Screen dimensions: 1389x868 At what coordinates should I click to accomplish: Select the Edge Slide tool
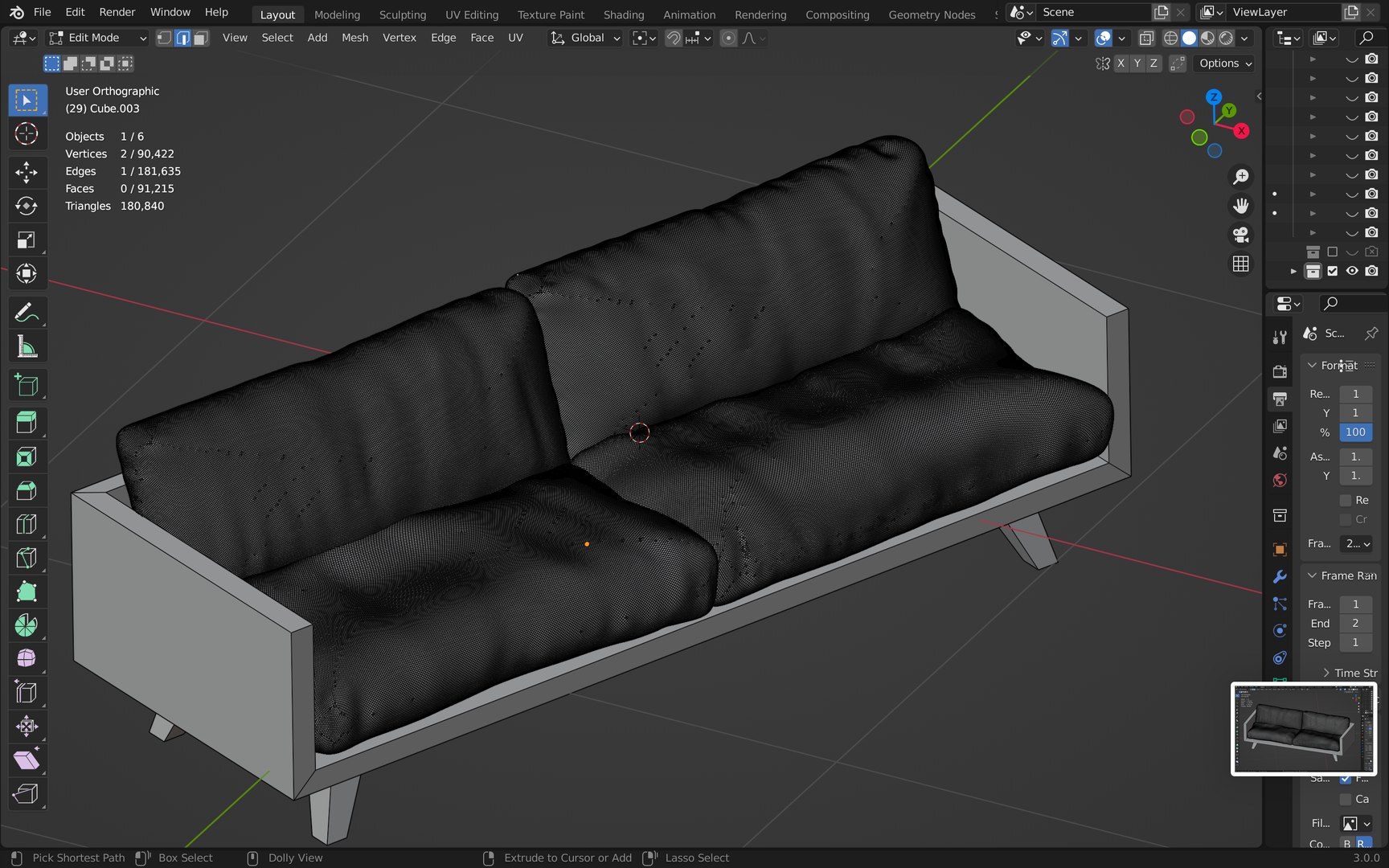(27, 693)
